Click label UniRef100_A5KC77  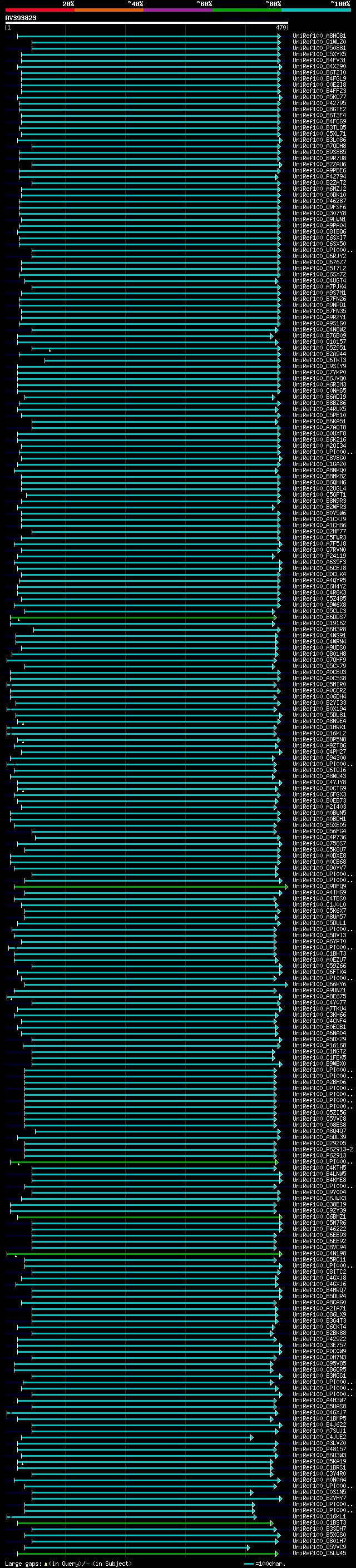(319, 97)
